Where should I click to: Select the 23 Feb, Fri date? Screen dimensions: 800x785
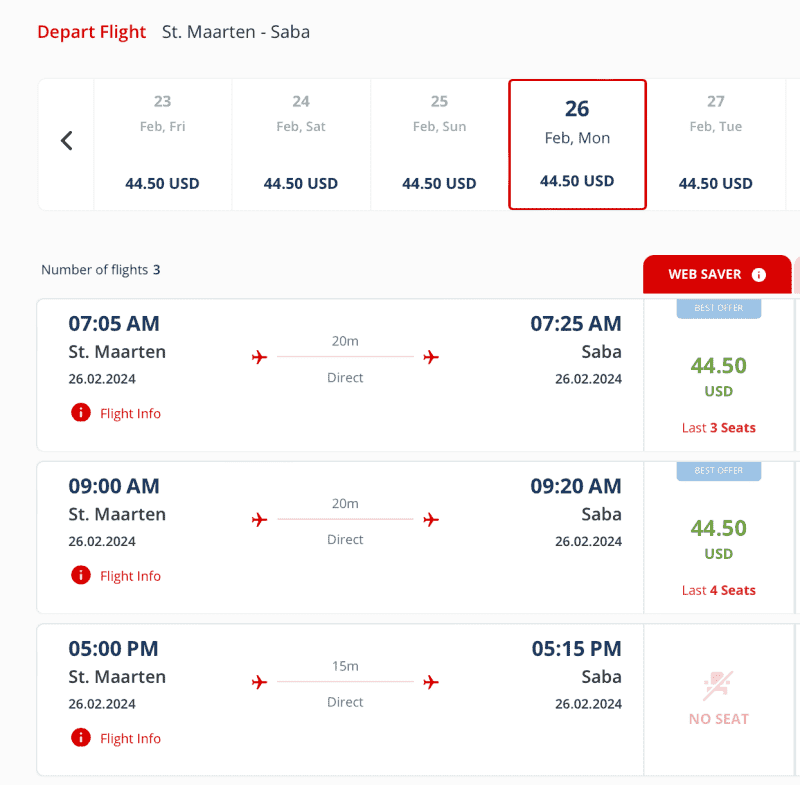pyautogui.click(x=163, y=144)
